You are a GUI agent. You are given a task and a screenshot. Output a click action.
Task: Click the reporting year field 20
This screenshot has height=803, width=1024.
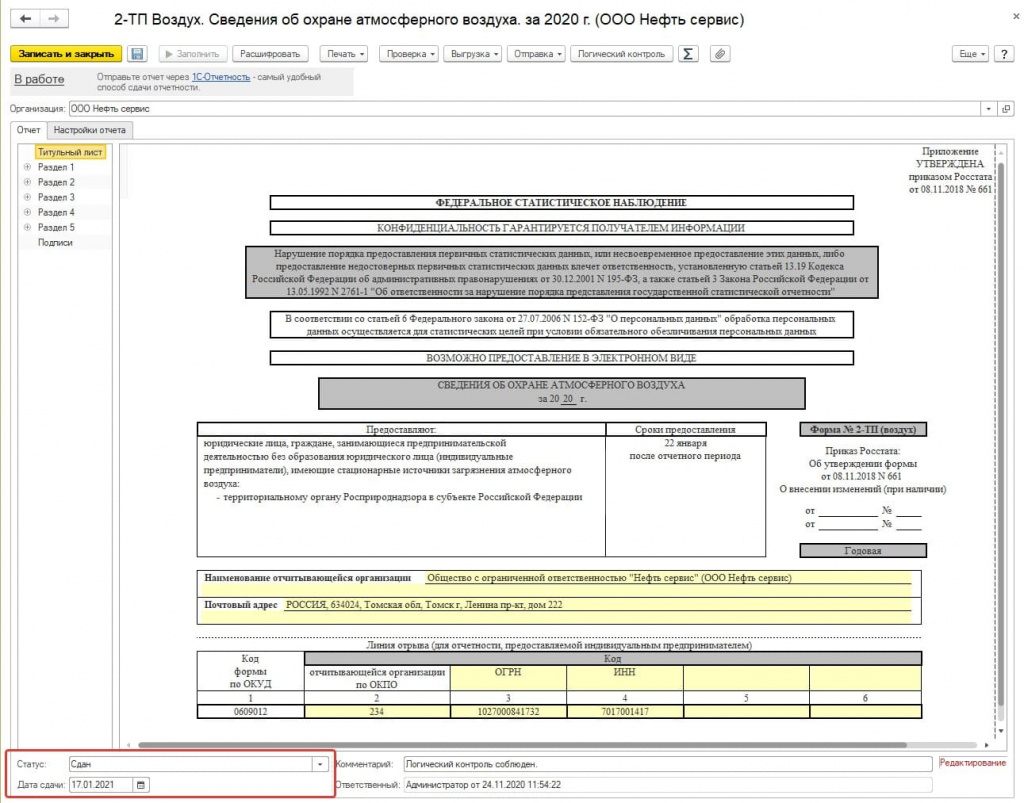point(568,399)
